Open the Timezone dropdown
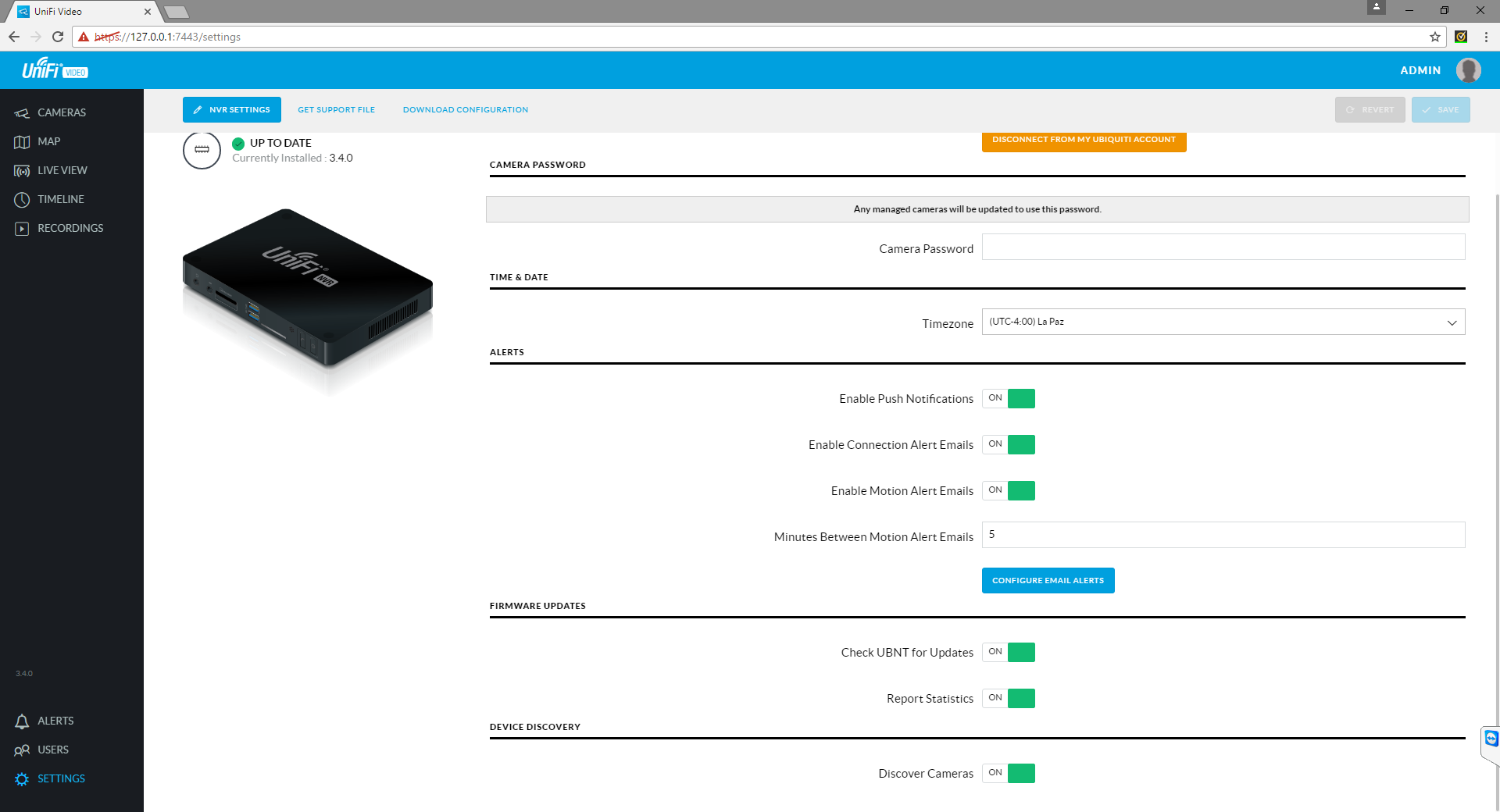Image resolution: width=1500 pixels, height=812 pixels. click(x=1223, y=322)
